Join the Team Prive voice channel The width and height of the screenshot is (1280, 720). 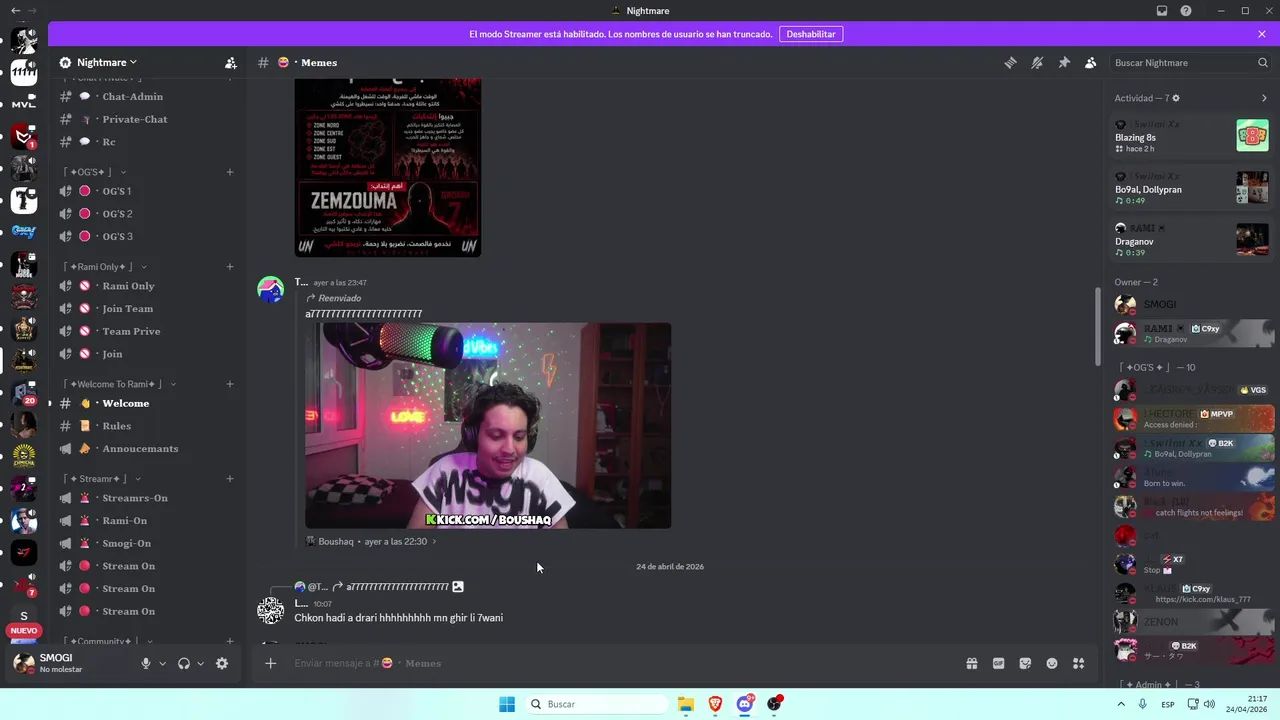tap(147, 331)
